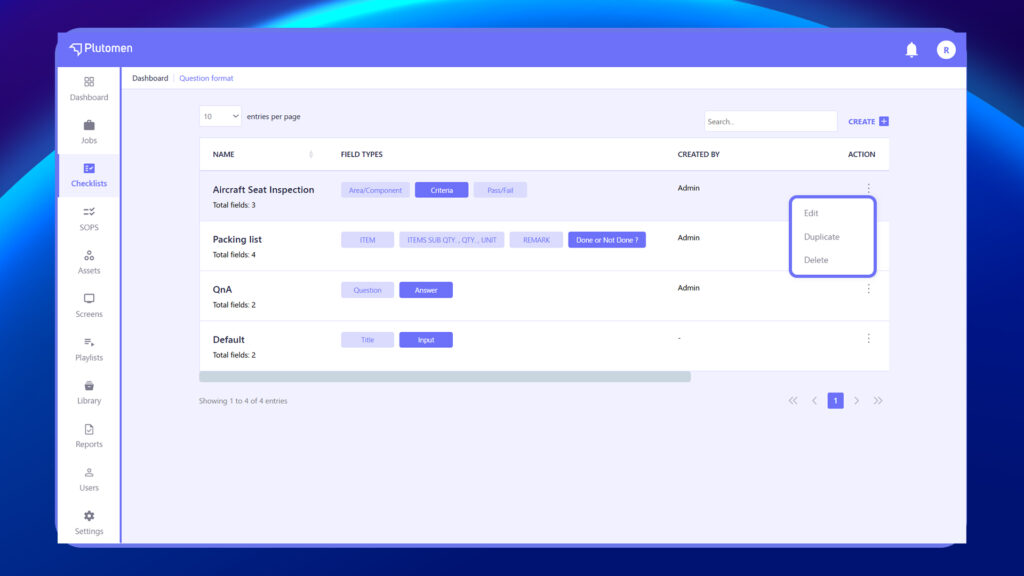Open the SOPS sidebar icon
1024x576 pixels.
pyautogui.click(x=89, y=212)
